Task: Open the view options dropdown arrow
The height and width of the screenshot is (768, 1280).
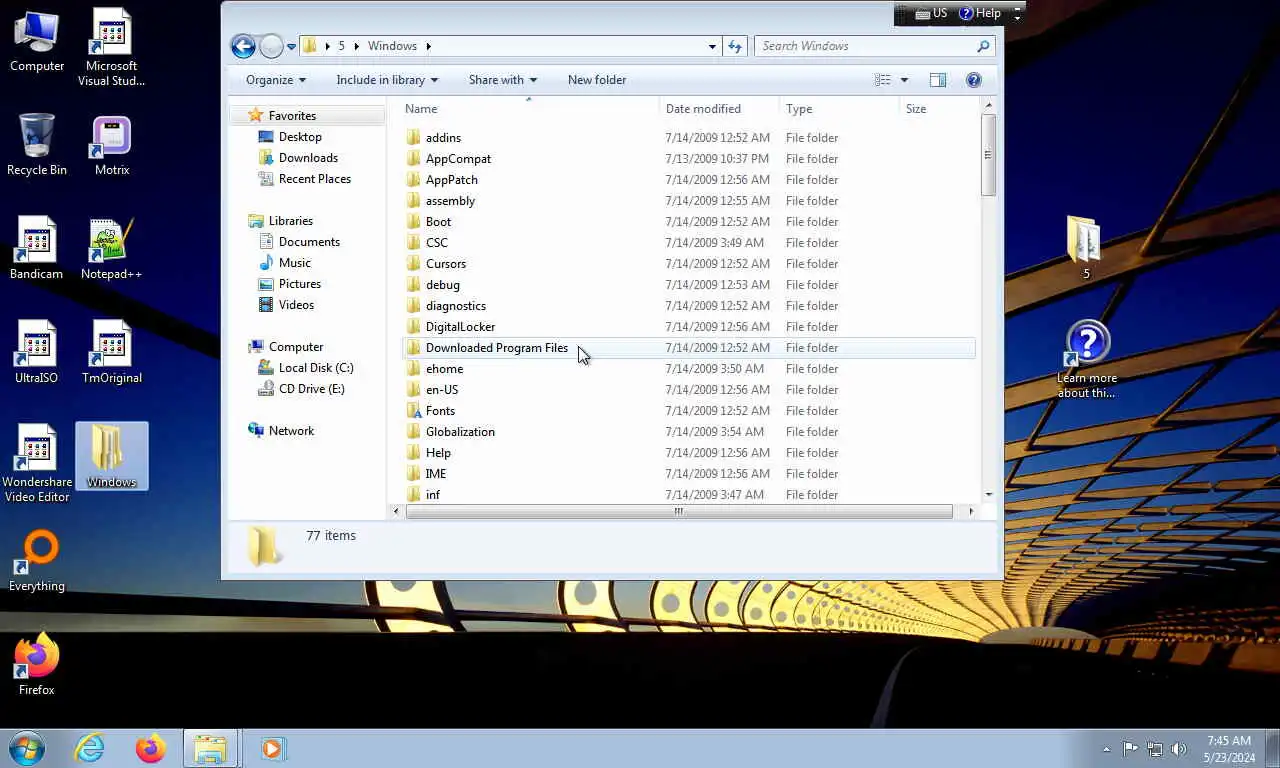Action: click(x=904, y=80)
